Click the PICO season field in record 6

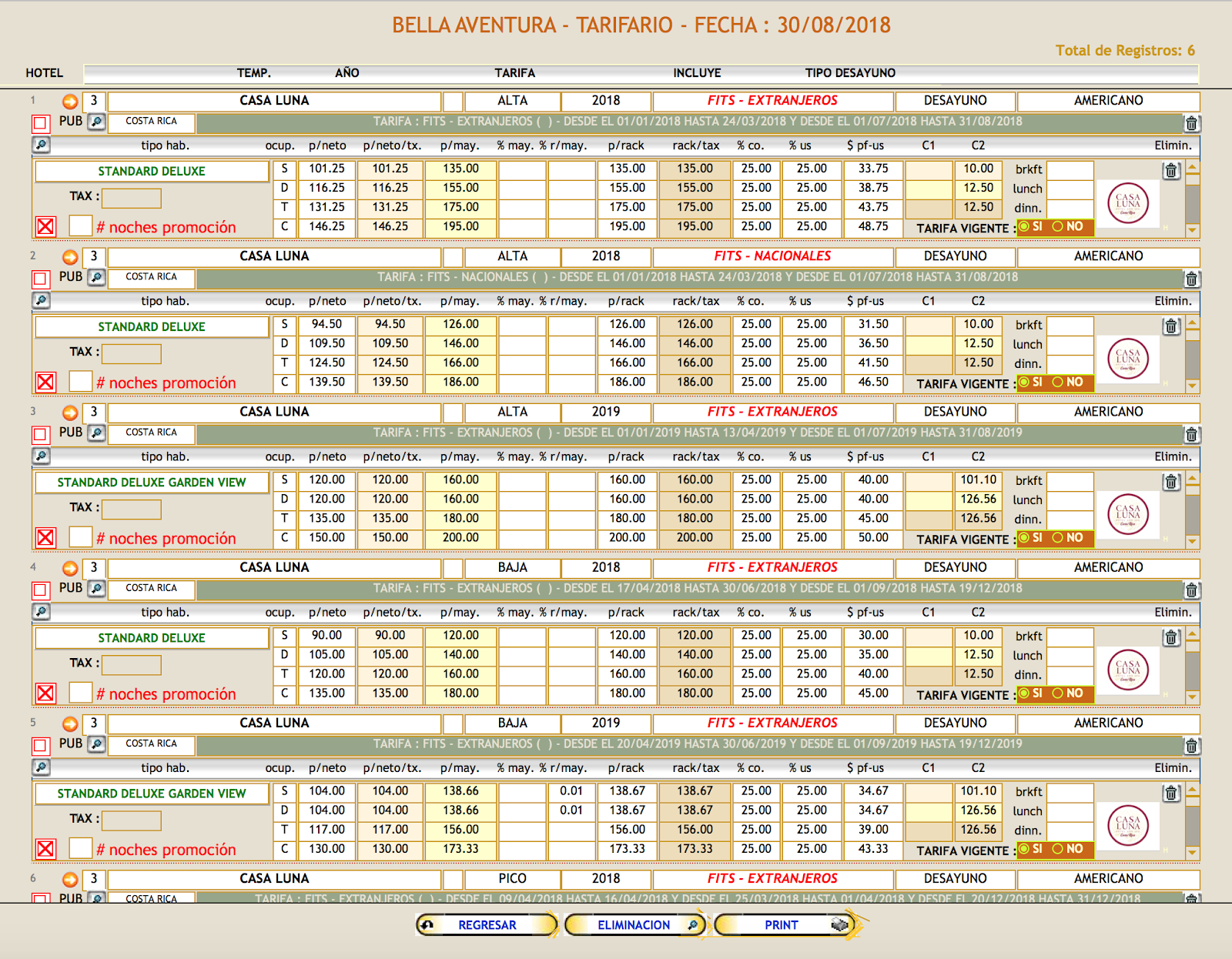click(512, 879)
